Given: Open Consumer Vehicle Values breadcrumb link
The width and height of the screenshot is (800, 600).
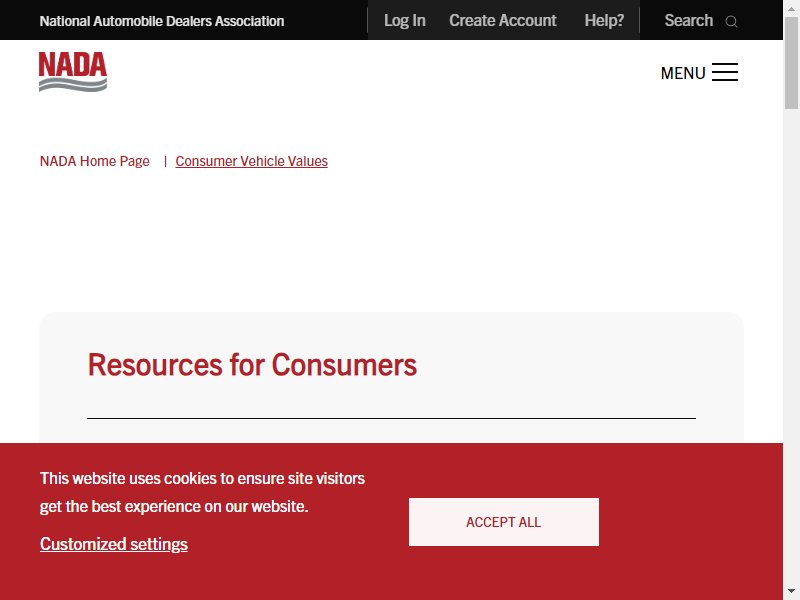Looking at the screenshot, I should 252,161.
